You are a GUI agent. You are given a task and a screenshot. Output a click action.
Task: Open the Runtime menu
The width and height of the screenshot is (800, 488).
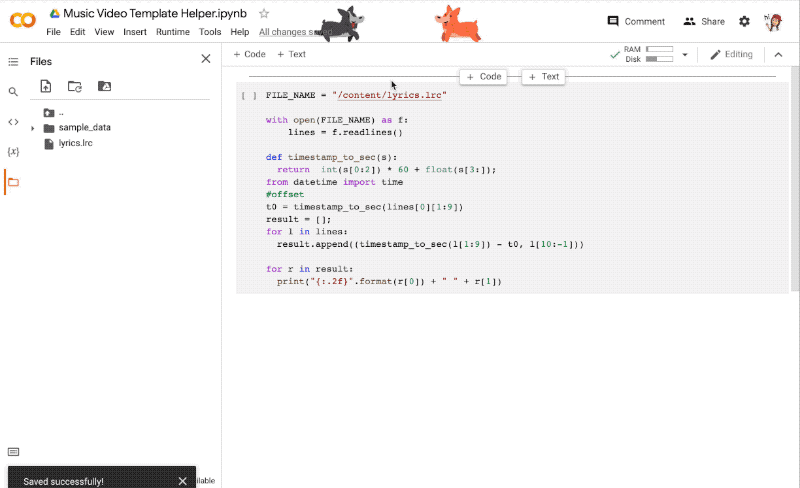(172, 32)
